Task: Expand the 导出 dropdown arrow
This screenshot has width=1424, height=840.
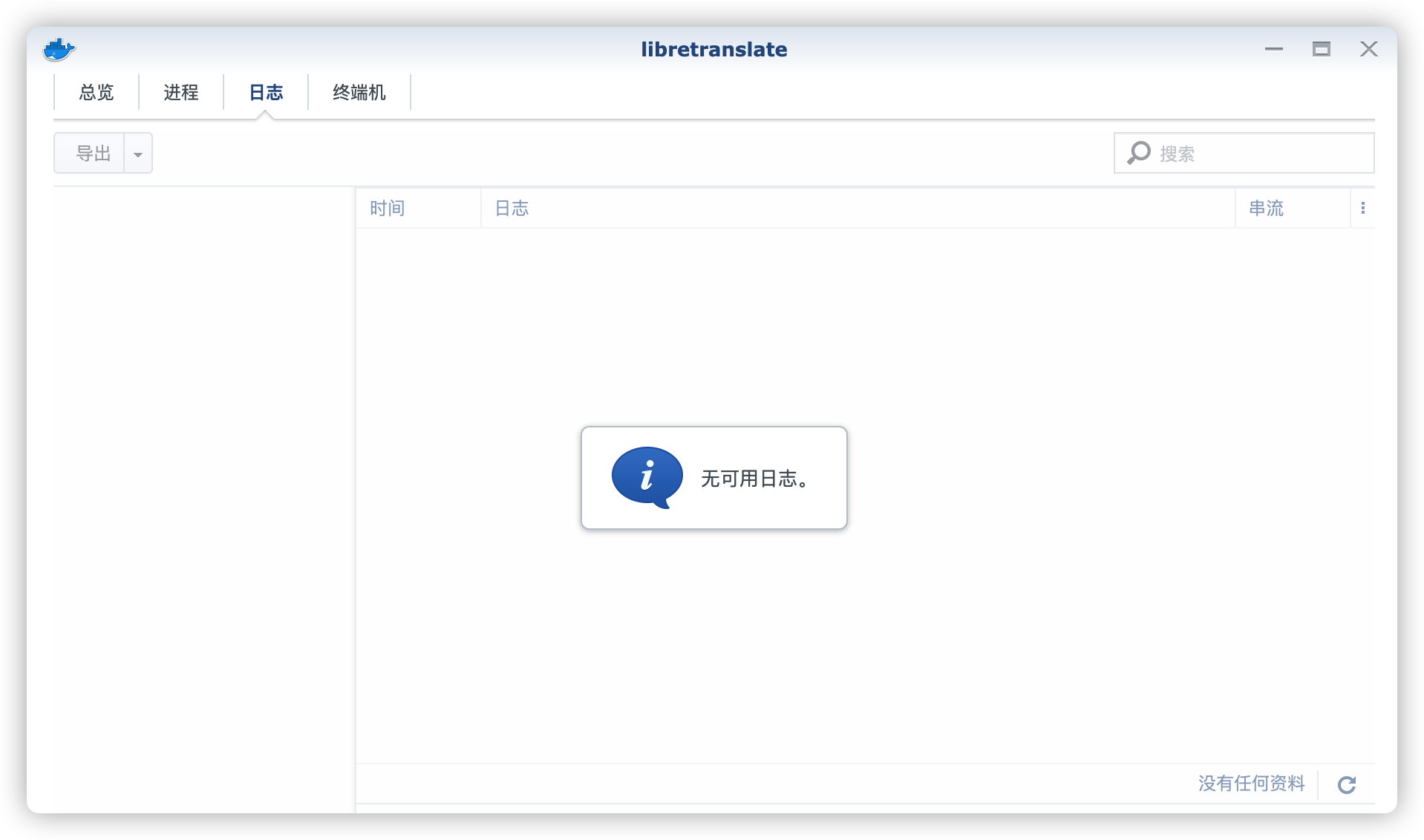Action: [x=138, y=154]
